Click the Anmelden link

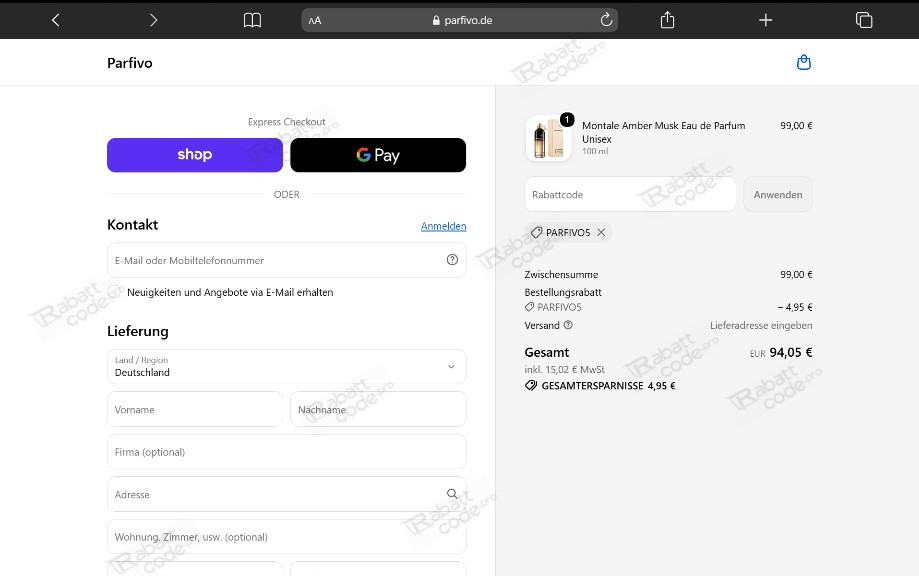pos(444,226)
